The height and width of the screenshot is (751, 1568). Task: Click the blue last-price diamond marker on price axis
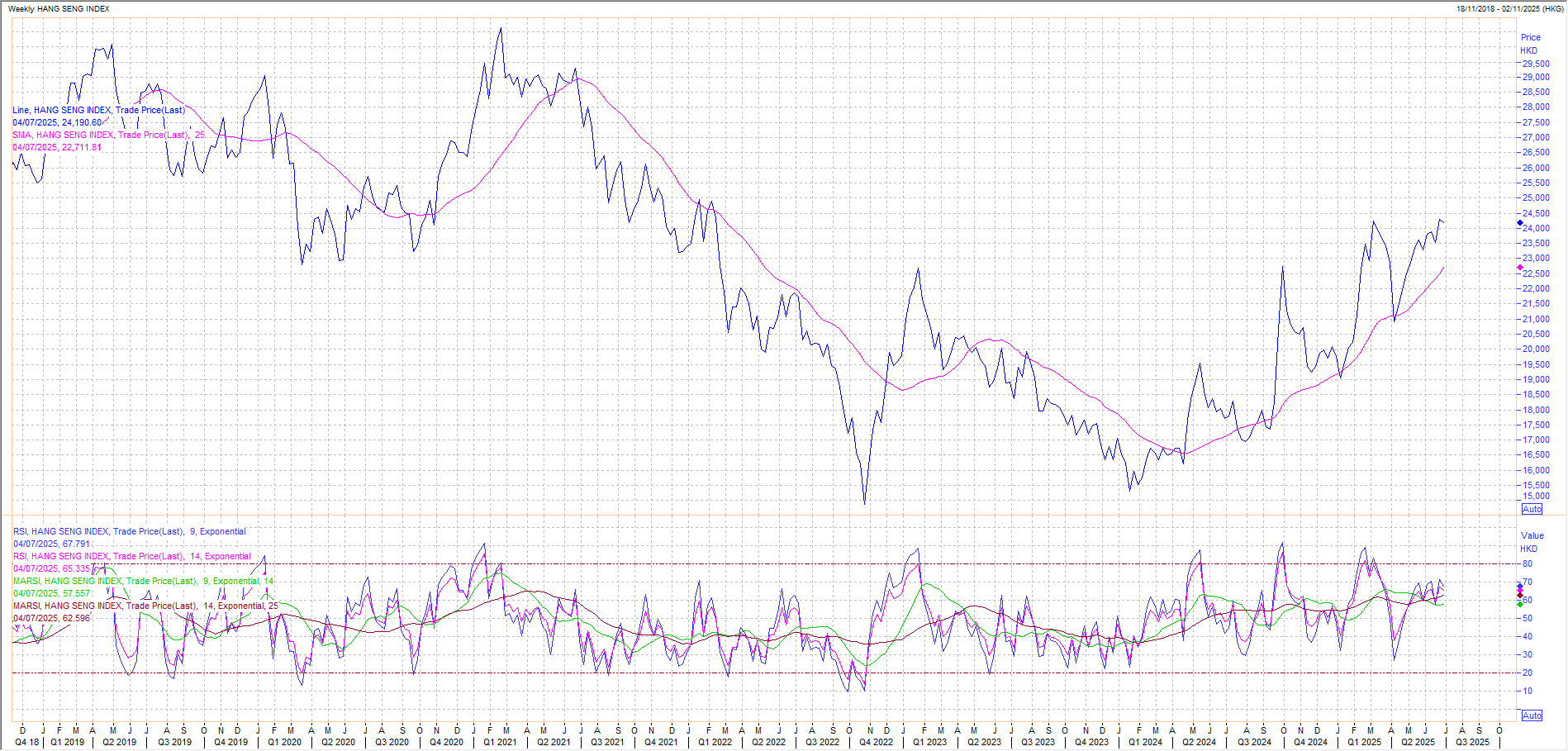(x=1520, y=223)
